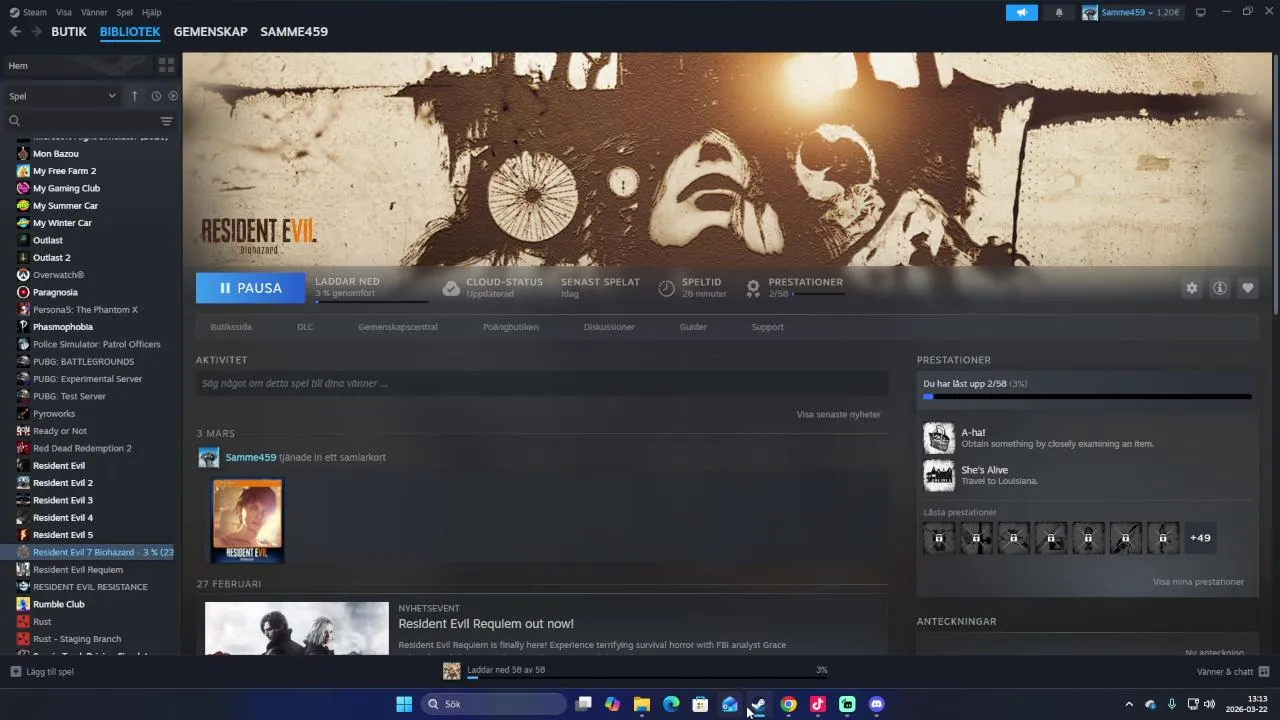Screen dimensions: 1280x720
Task: Open the Vänner & chatt panel
Action: pyautogui.click(x=1233, y=672)
